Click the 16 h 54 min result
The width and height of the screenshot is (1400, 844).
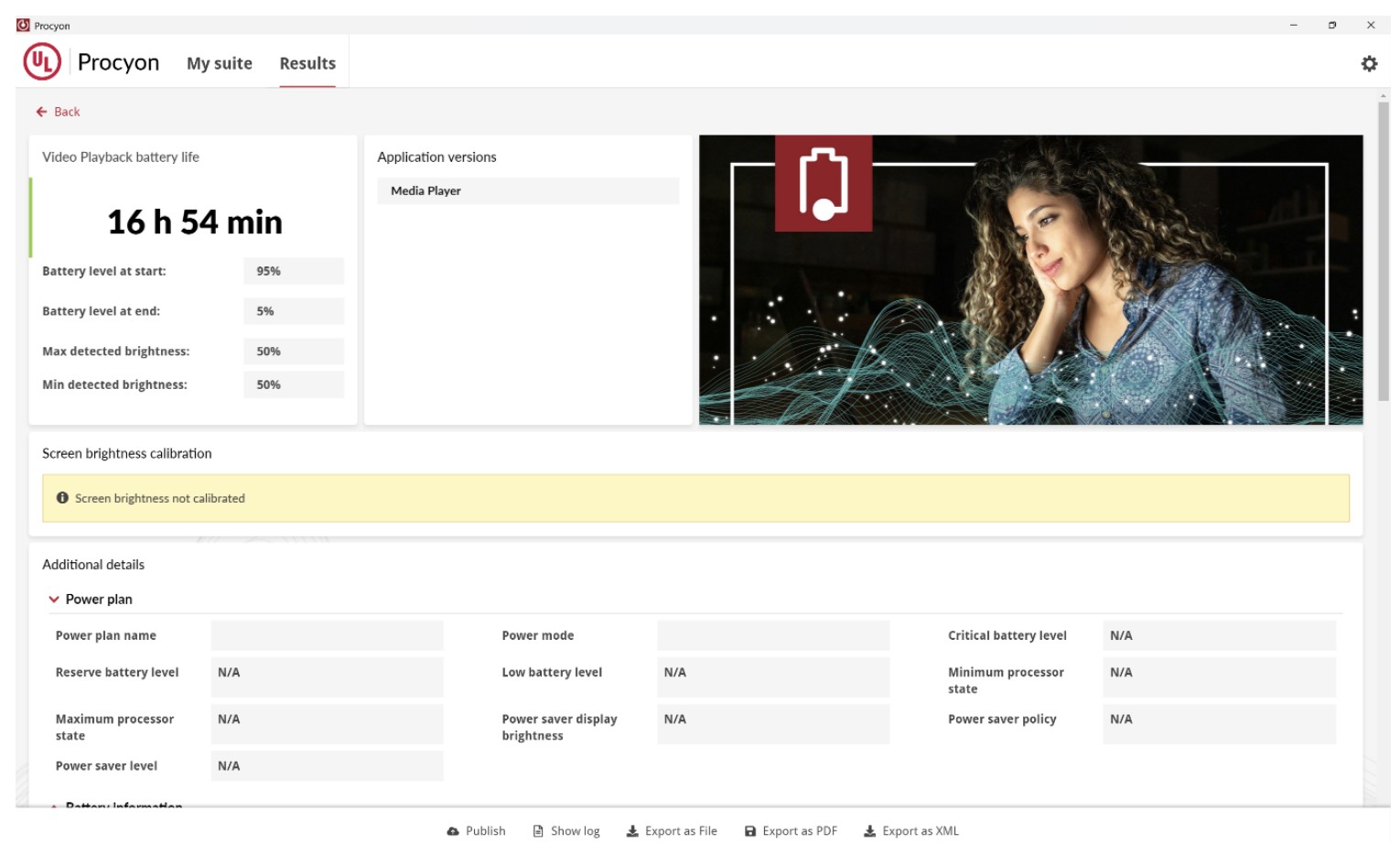click(195, 222)
